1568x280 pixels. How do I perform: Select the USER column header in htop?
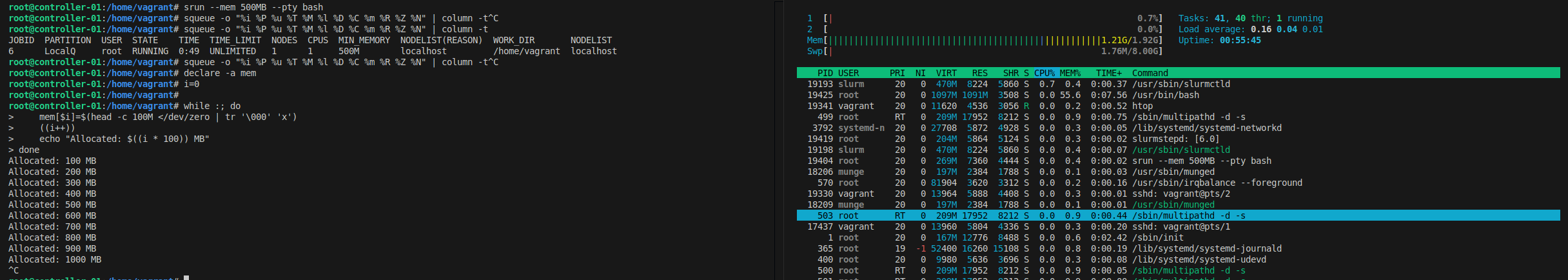click(x=848, y=73)
